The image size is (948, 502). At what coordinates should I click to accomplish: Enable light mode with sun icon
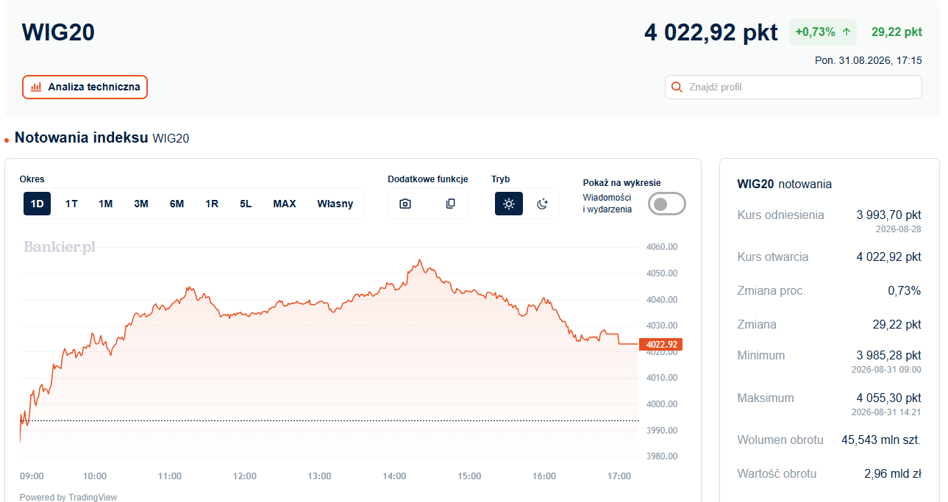(508, 204)
